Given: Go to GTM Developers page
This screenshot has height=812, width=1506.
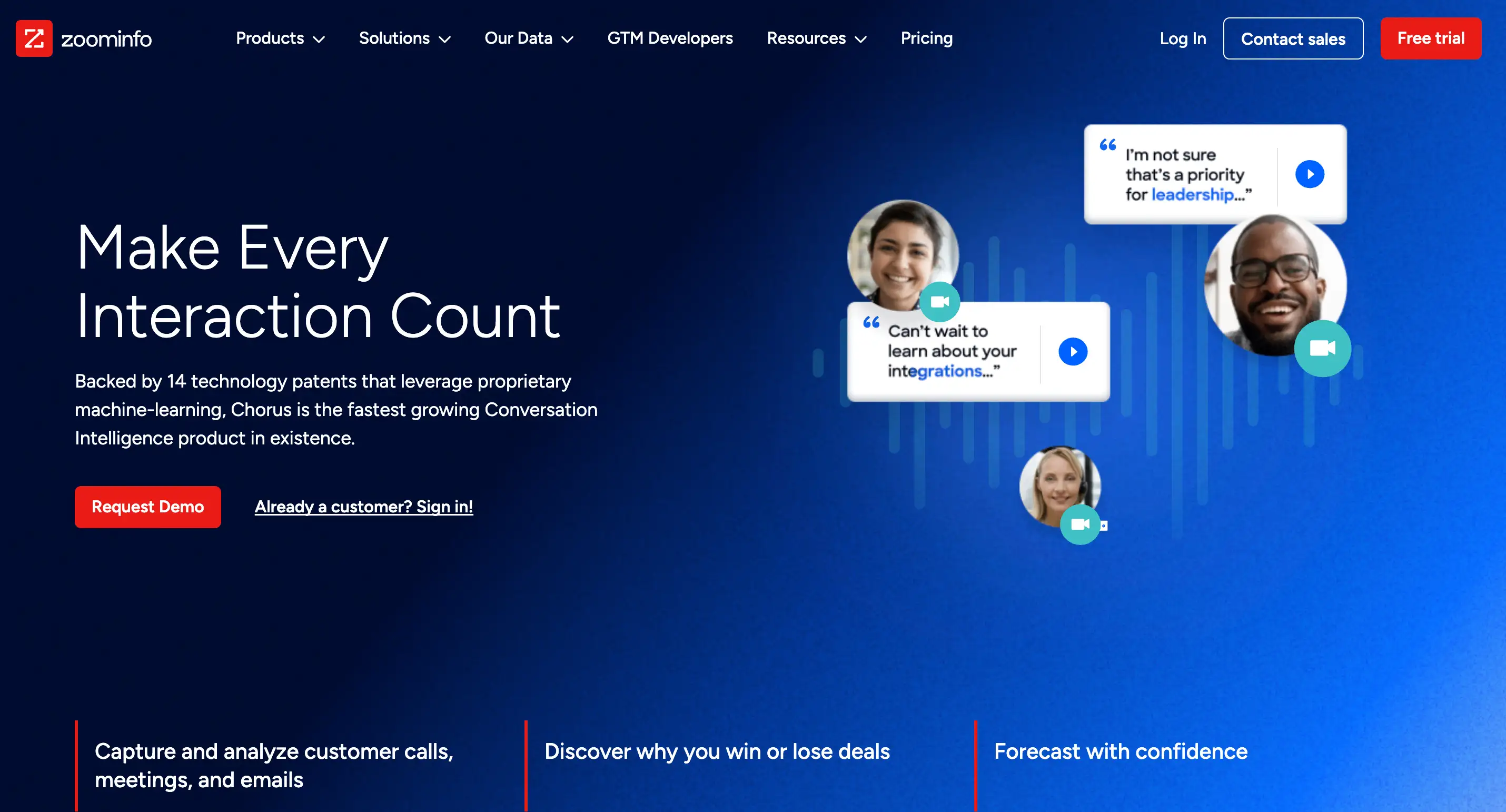Looking at the screenshot, I should (x=670, y=38).
